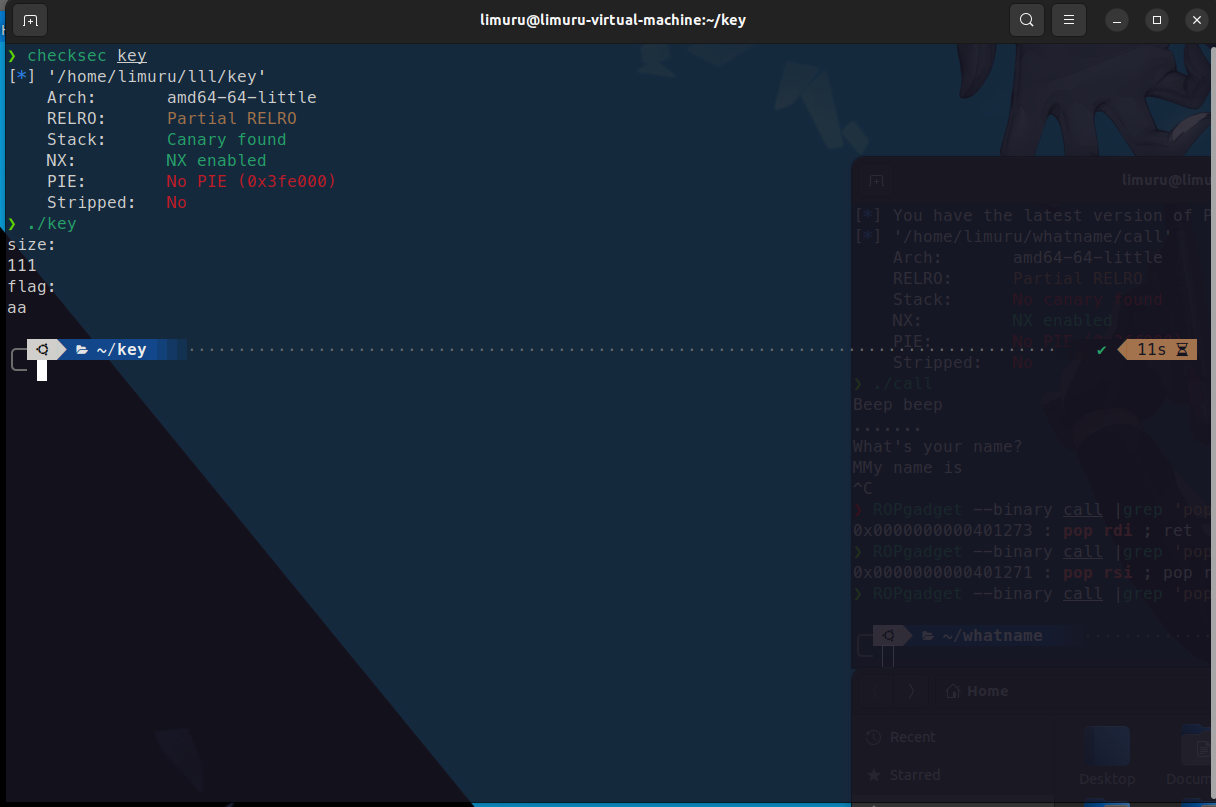Open a new terminal tab
The image size is (1216, 807).
tap(30, 20)
